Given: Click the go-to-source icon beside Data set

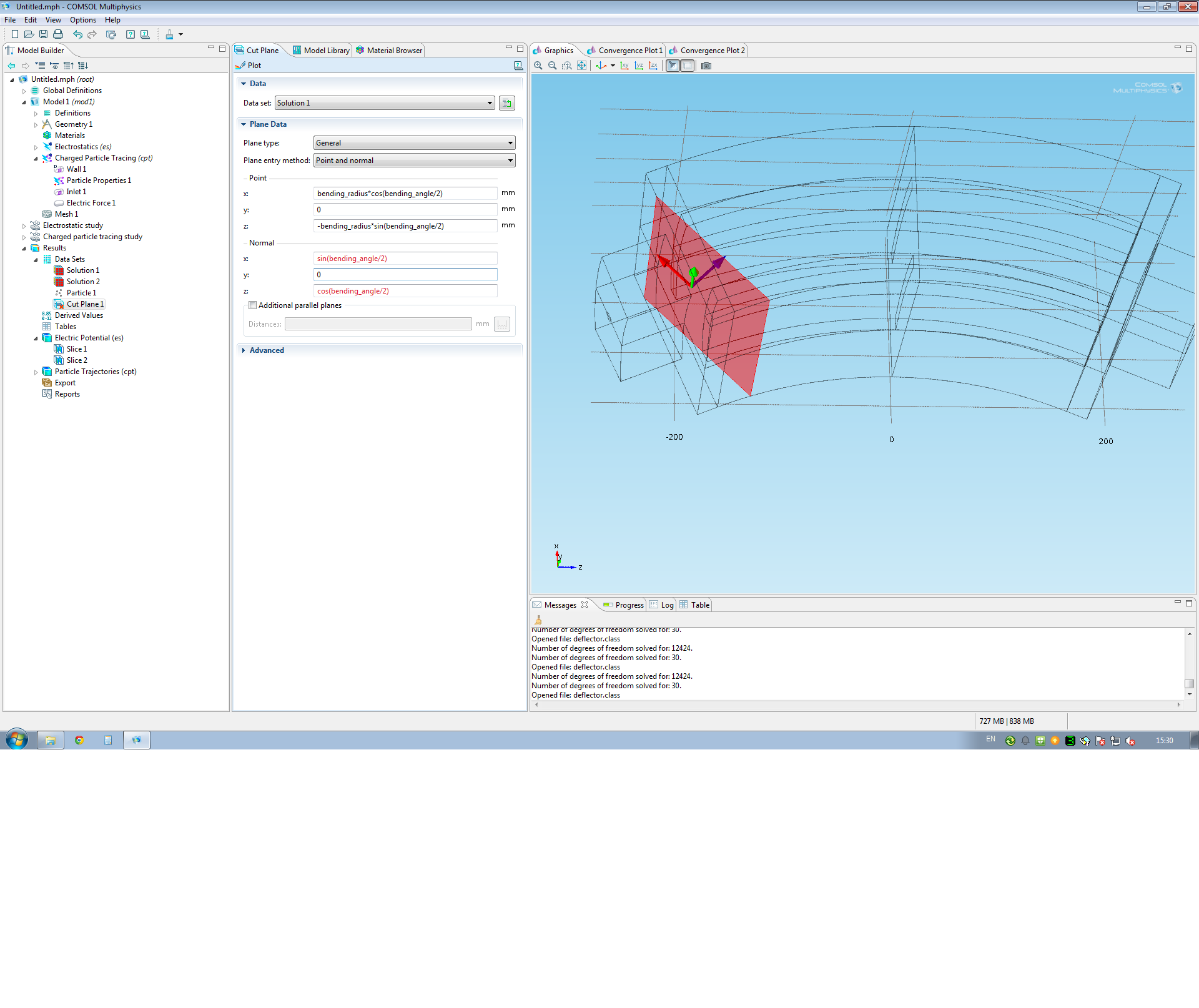Looking at the screenshot, I should (x=507, y=103).
